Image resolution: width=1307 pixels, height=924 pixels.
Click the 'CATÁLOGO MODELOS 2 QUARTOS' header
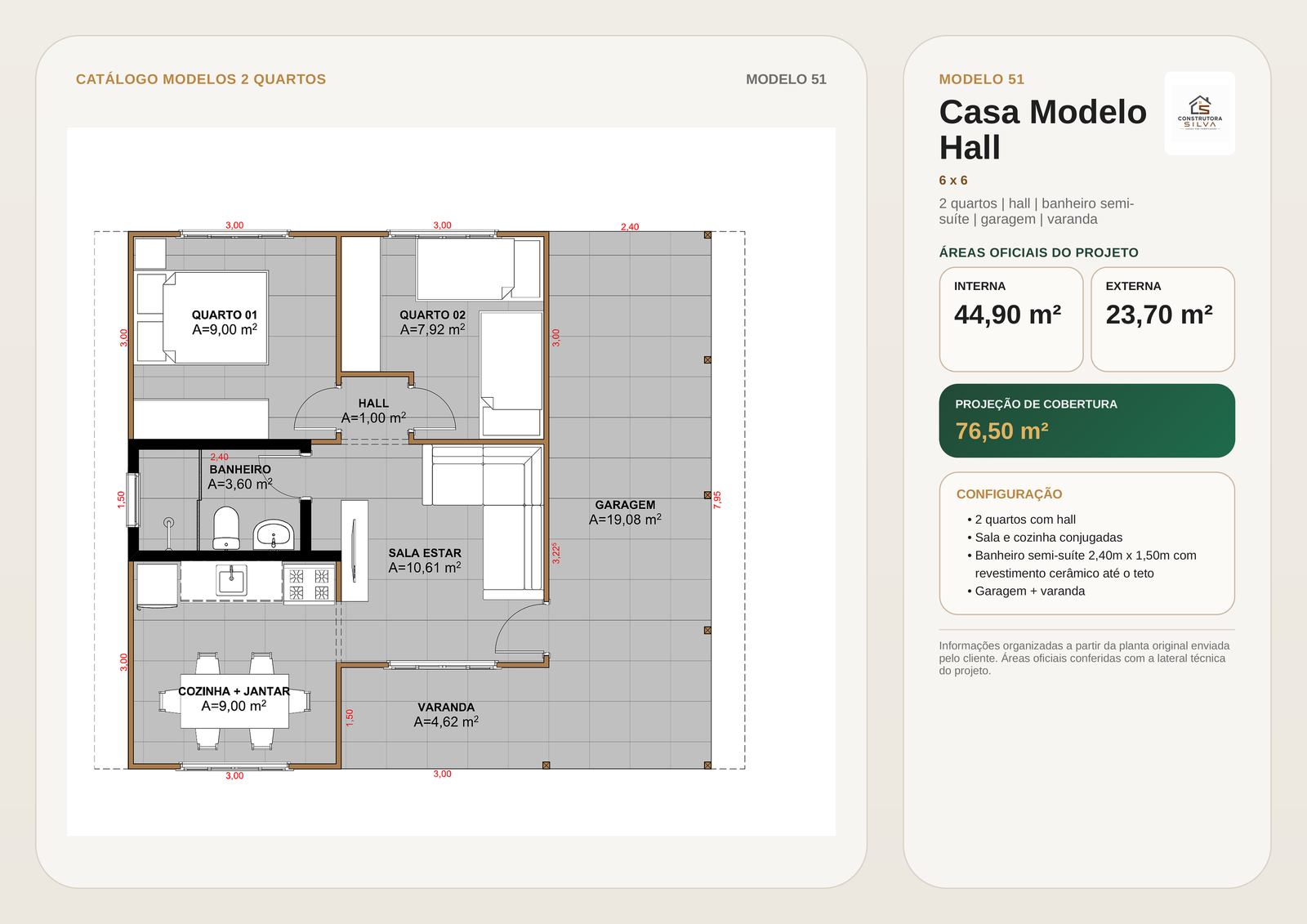201,79
